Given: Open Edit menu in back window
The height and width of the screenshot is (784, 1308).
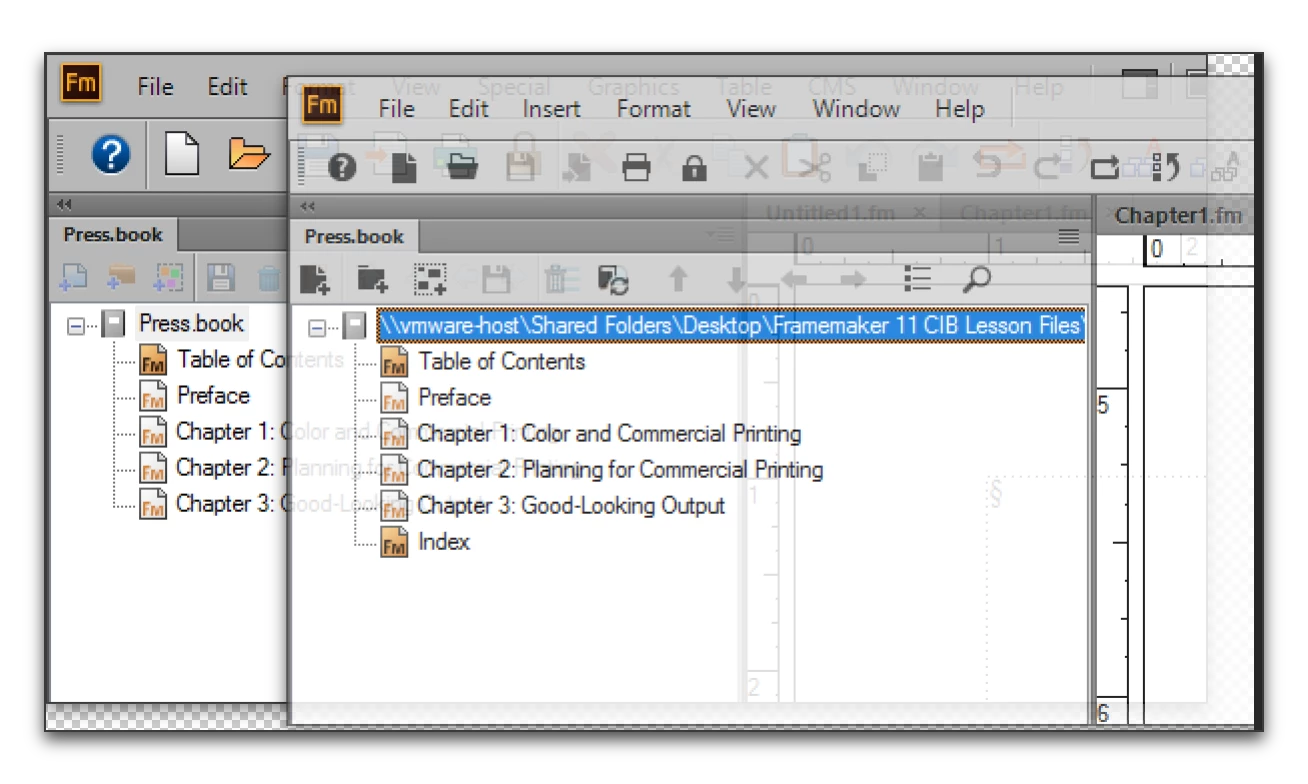Looking at the screenshot, I should click(227, 87).
